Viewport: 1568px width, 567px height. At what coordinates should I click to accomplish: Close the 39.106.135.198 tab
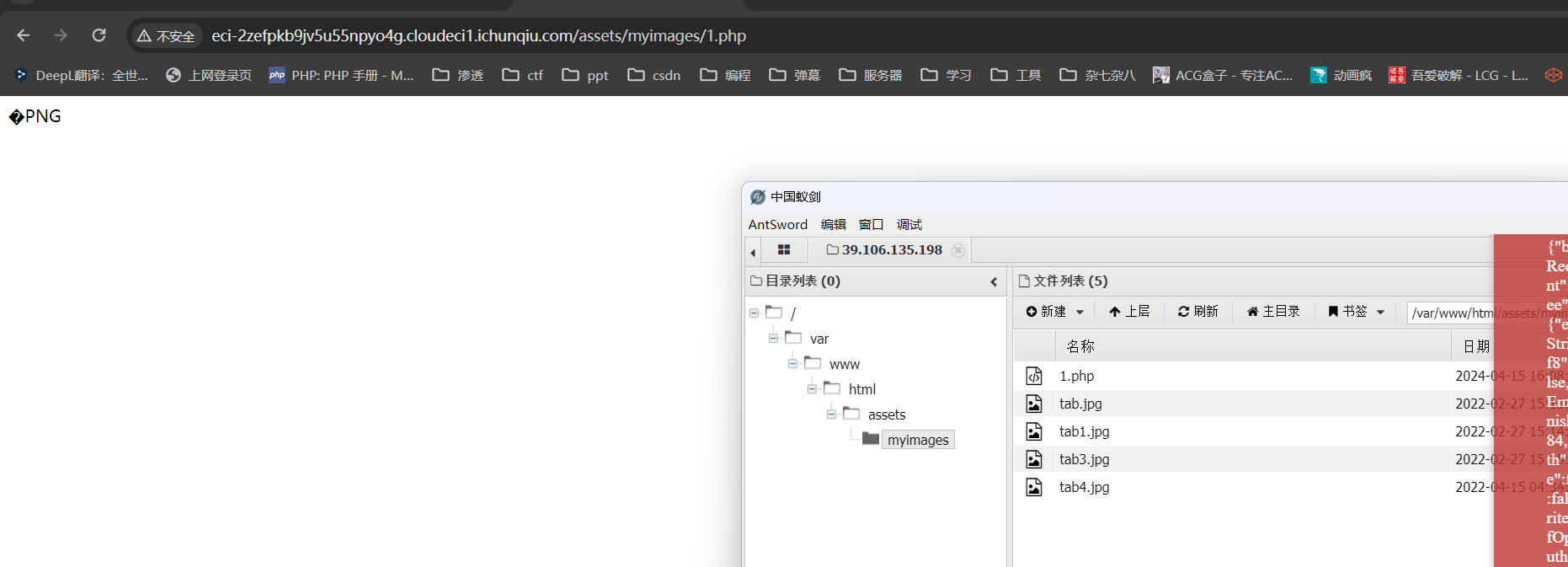tap(957, 250)
